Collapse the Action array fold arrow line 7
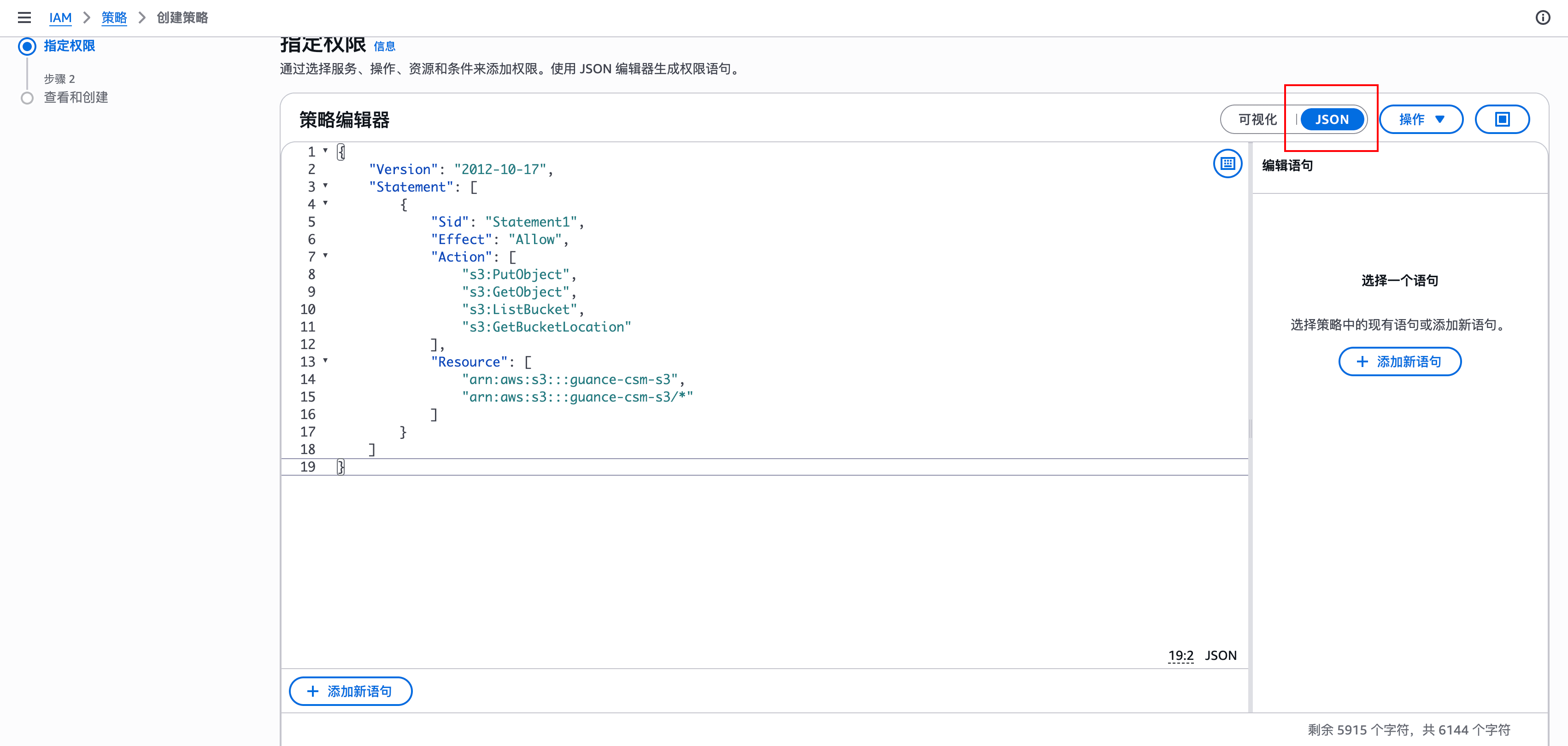 [326, 256]
